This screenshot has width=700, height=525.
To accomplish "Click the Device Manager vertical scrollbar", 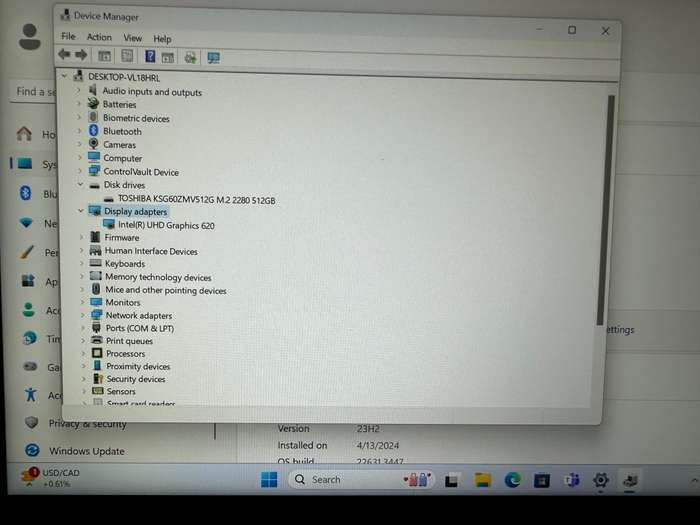I will [x=604, y=210].
